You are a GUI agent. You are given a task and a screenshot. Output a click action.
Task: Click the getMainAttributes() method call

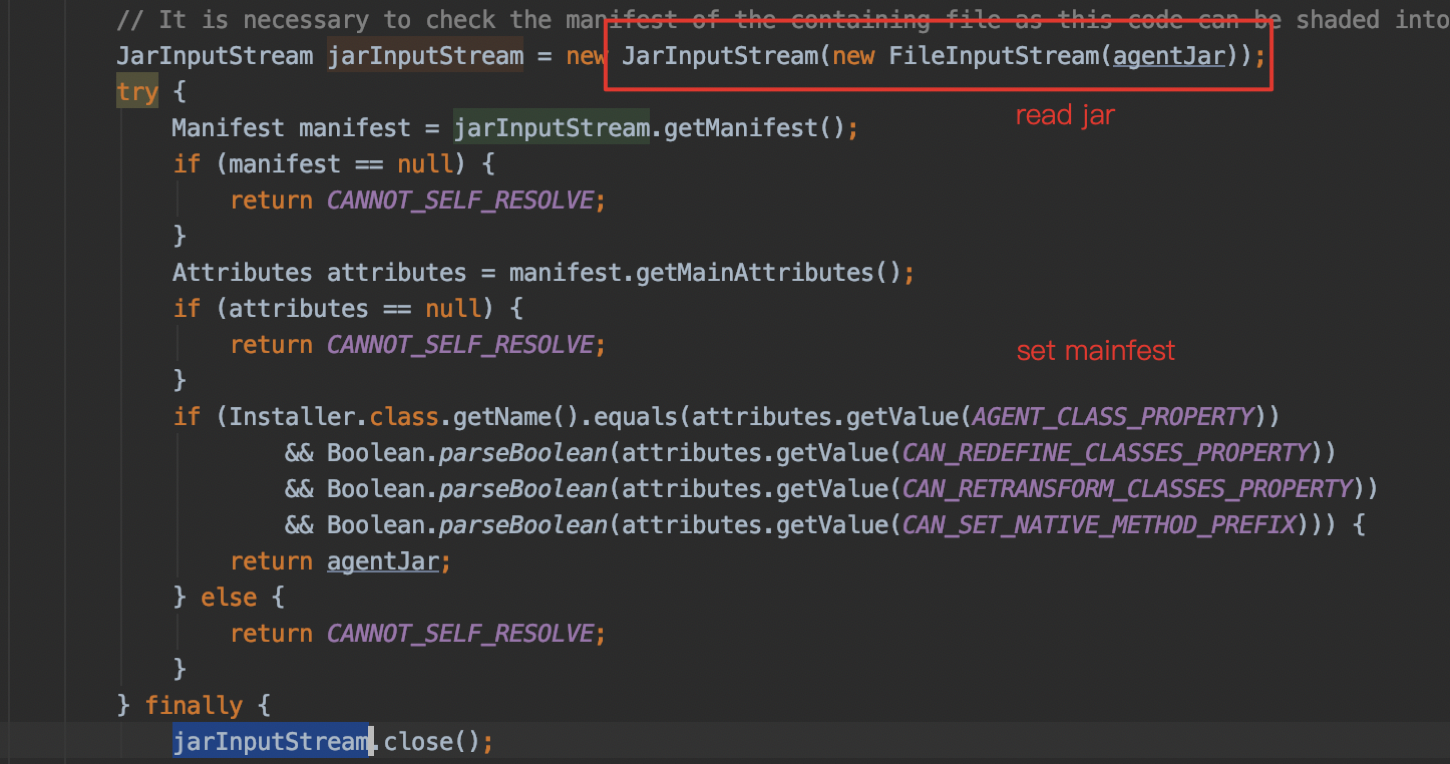(x=769, y=272)
